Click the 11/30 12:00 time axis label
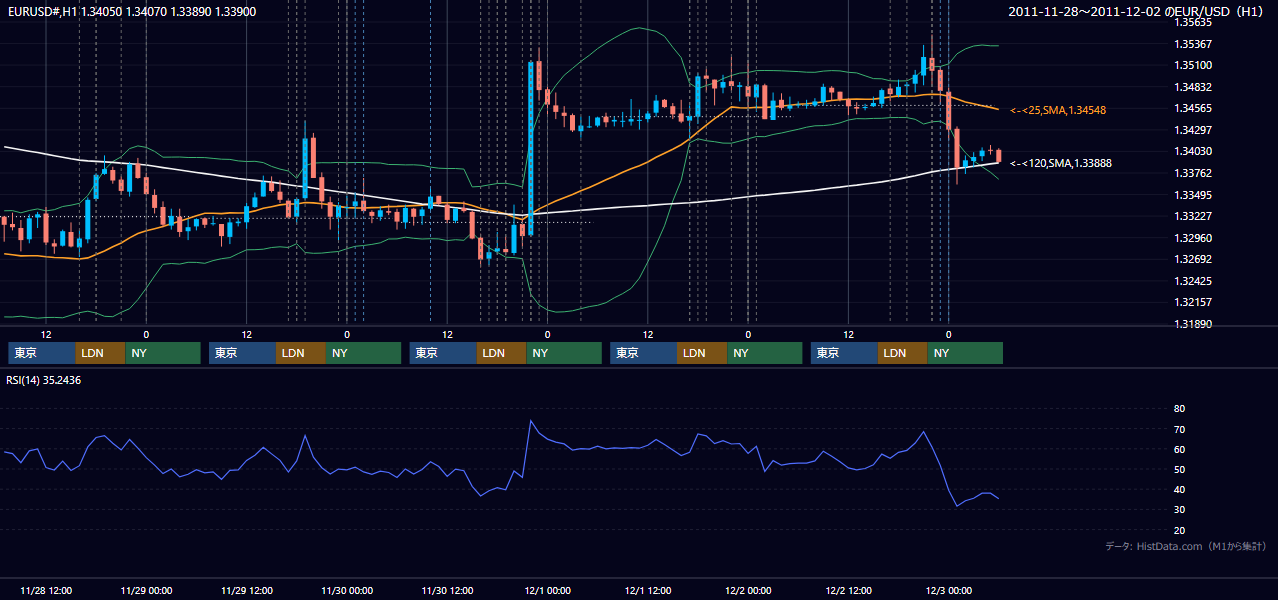 point(447,590)
